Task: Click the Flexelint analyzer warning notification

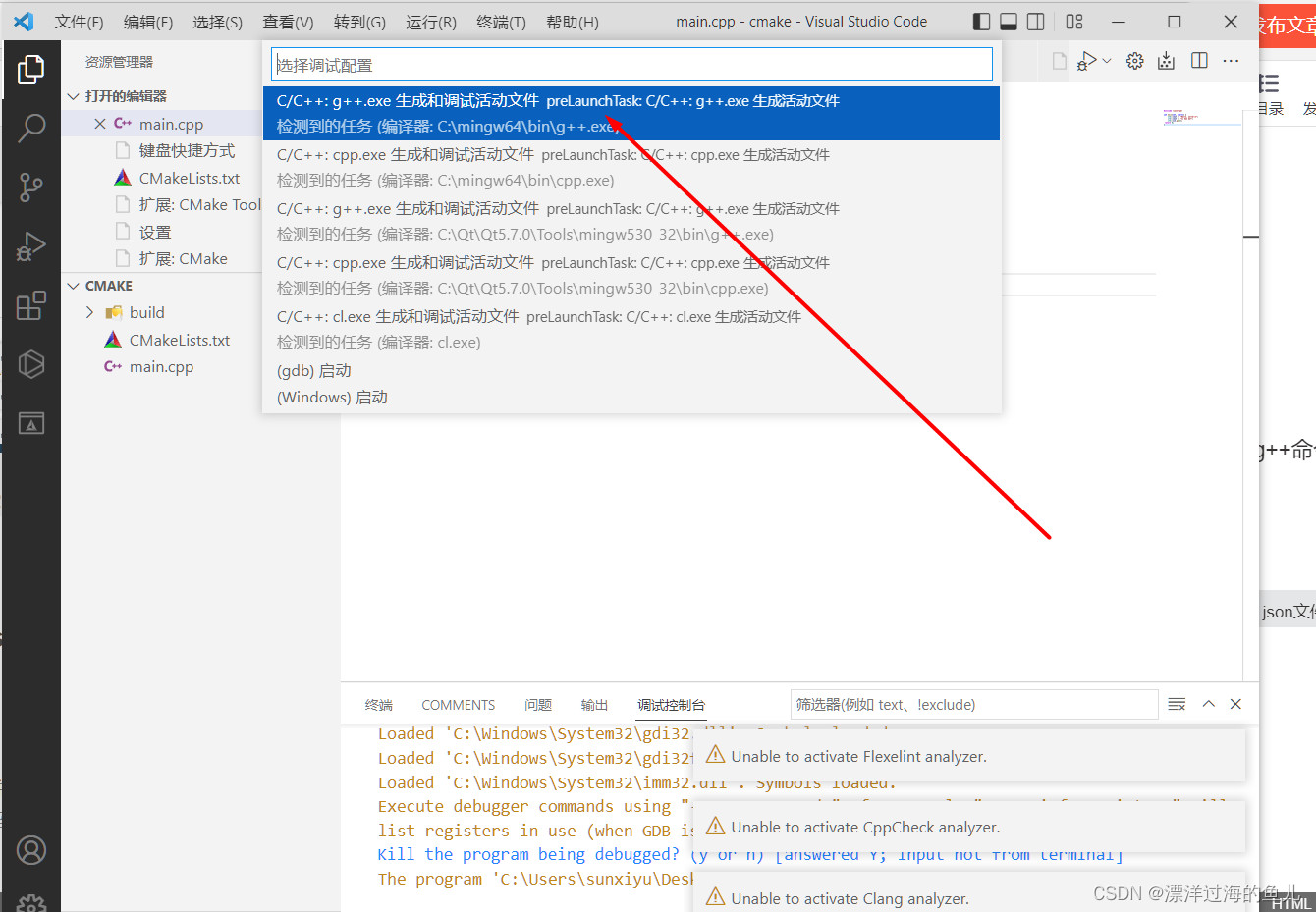Action: pos(969,756)
